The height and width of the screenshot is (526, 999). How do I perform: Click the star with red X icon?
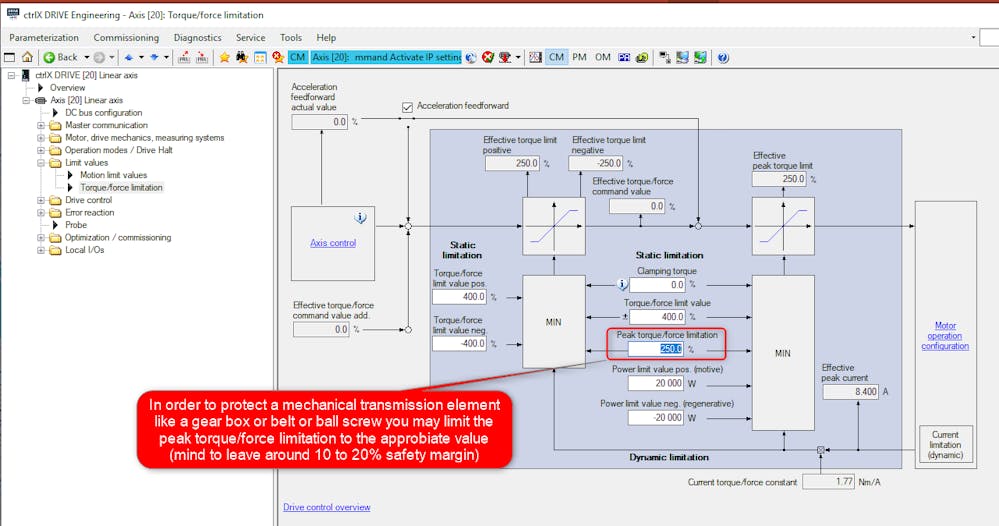click(278, 58)
